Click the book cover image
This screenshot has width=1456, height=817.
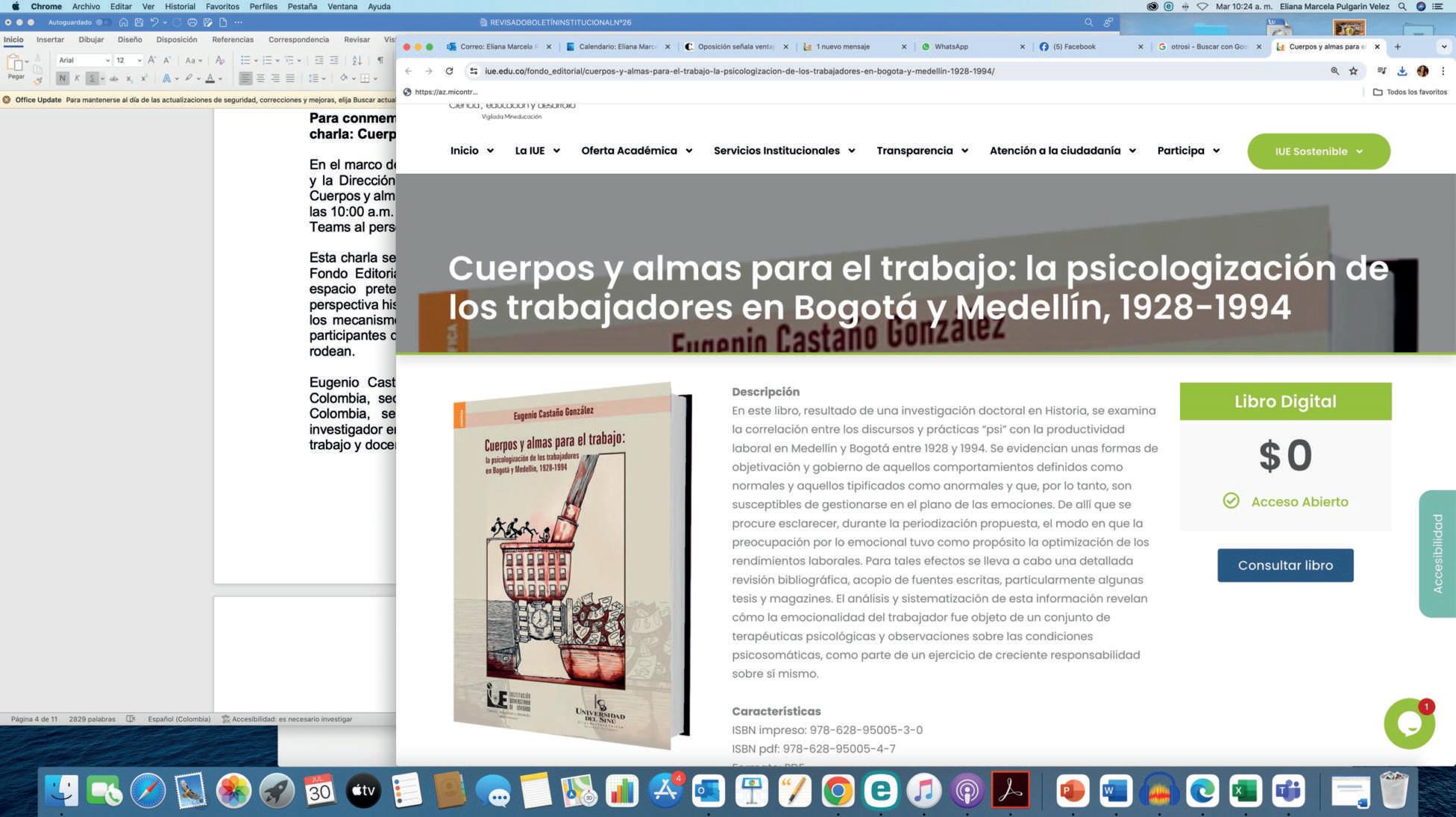[x=571, y=565]
